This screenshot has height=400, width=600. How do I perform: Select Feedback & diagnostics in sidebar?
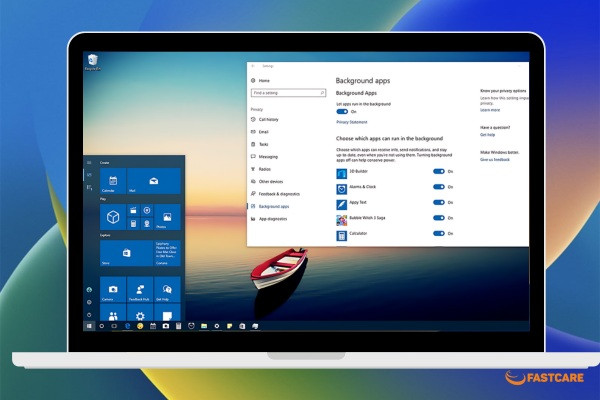tap(276, 194)
